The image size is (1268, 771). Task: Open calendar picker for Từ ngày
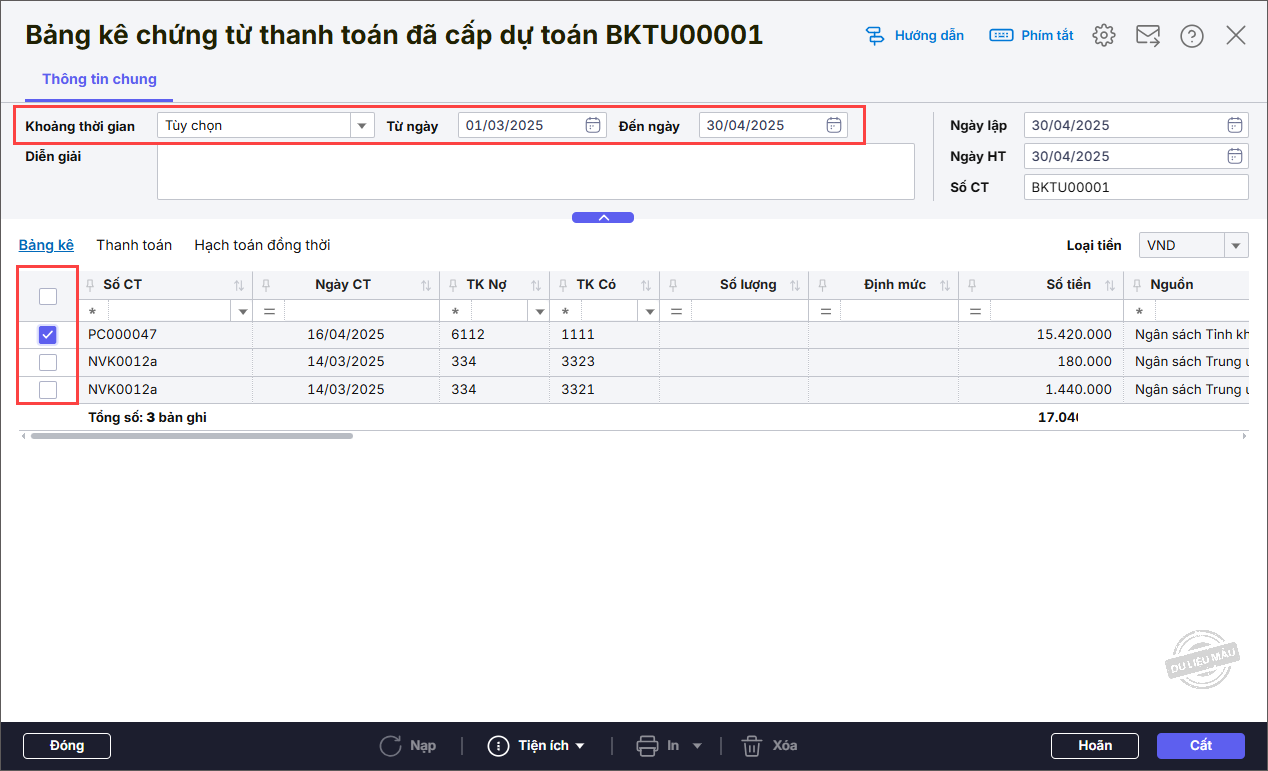[x=592, y=125]
